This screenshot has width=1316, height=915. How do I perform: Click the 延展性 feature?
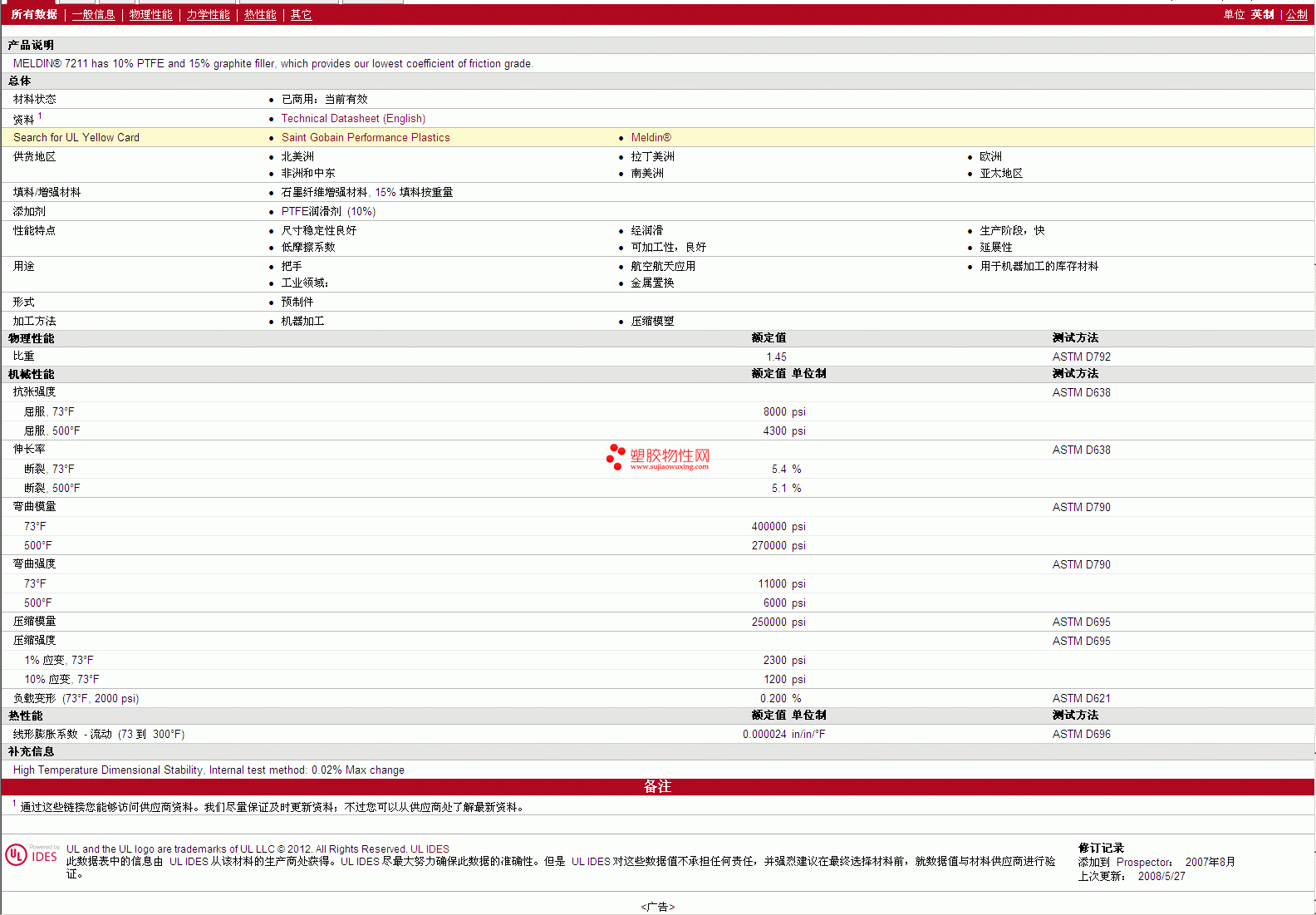pyautogui.click(x=996, y=248)
